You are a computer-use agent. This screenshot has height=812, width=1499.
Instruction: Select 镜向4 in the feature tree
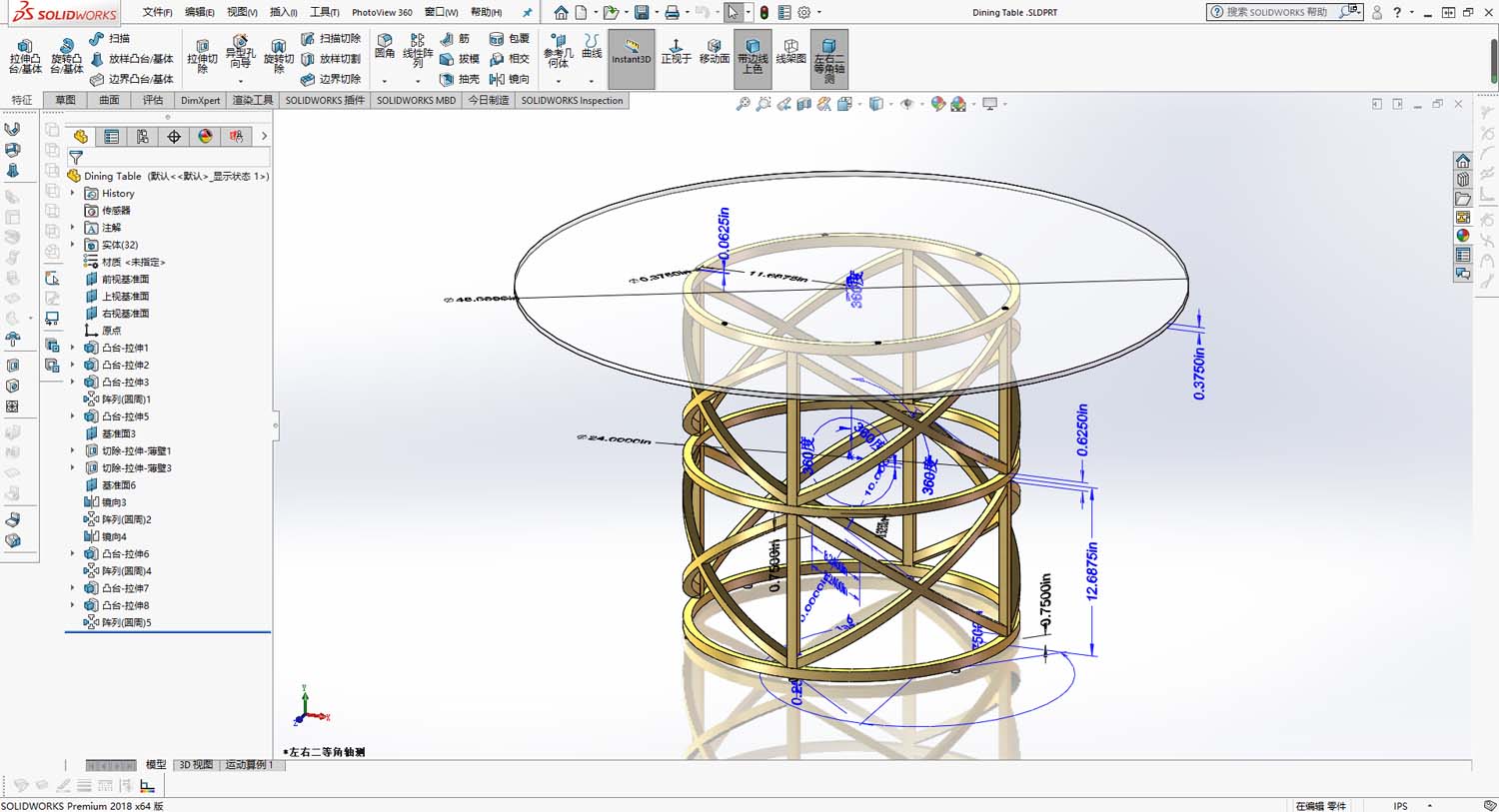coord(114,536)
